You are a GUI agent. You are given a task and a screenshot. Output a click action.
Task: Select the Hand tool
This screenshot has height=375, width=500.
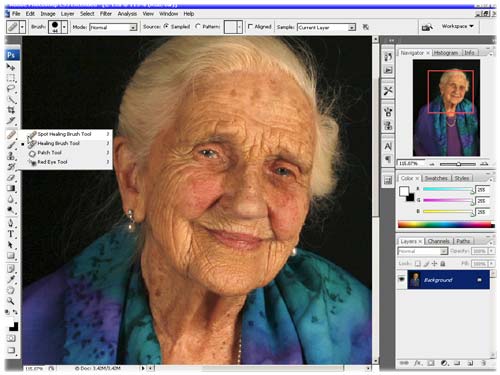coord(11,290)
